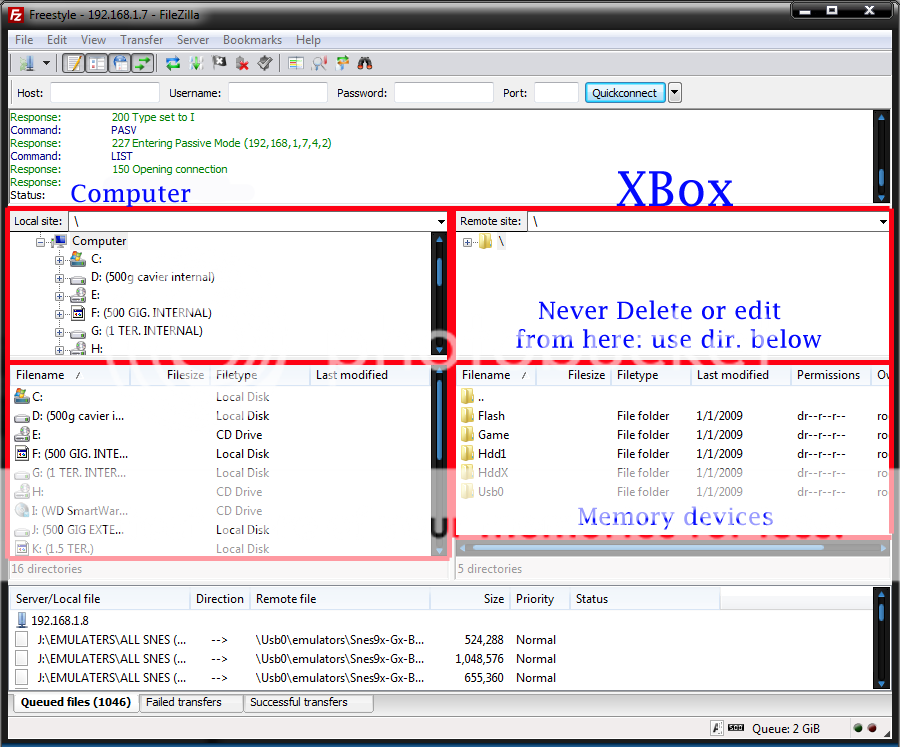Click the parent directory '..' folder icon
Viewport: 900px width, 747px height.
point(468,396)
